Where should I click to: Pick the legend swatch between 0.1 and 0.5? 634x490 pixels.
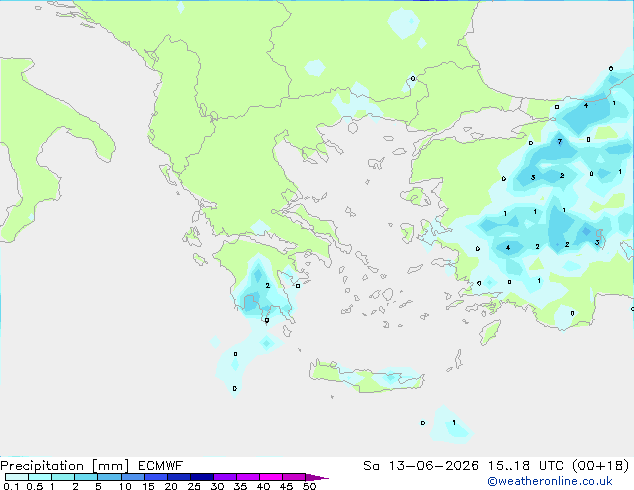click(x=17, y=477)
